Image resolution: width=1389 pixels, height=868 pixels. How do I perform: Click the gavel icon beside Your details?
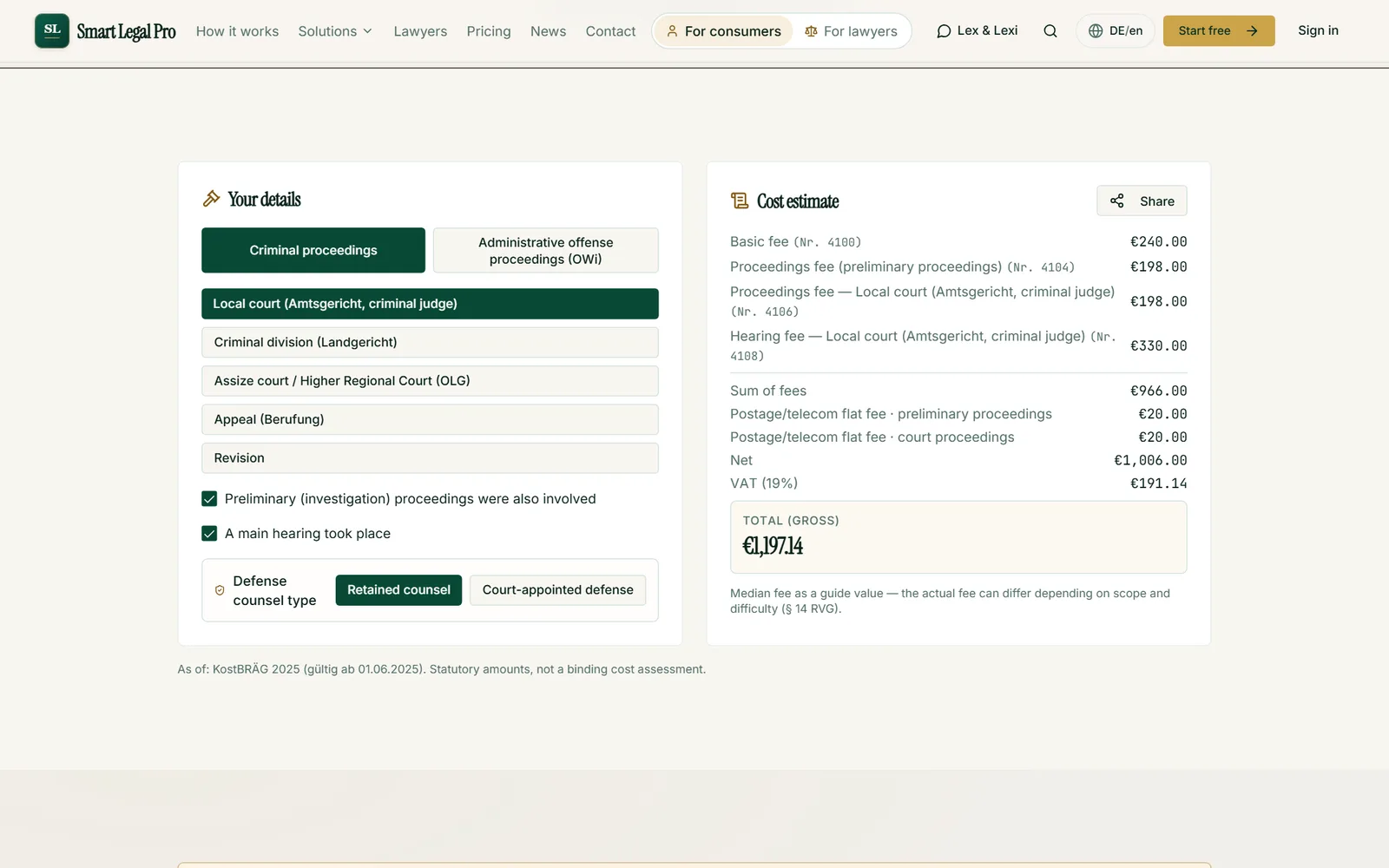(x=211, y=199)
